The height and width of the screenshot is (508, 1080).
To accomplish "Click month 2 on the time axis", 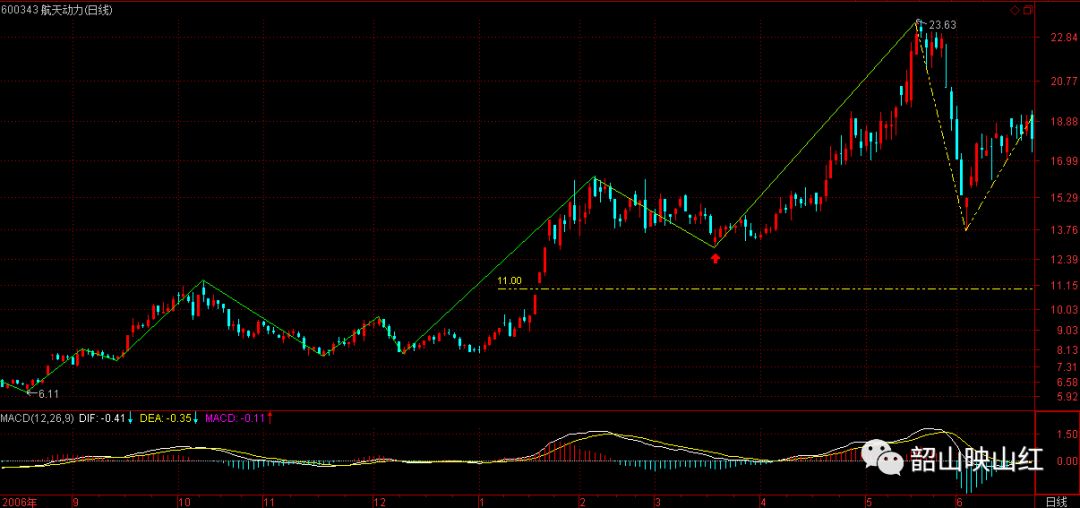I will (583, 502).
